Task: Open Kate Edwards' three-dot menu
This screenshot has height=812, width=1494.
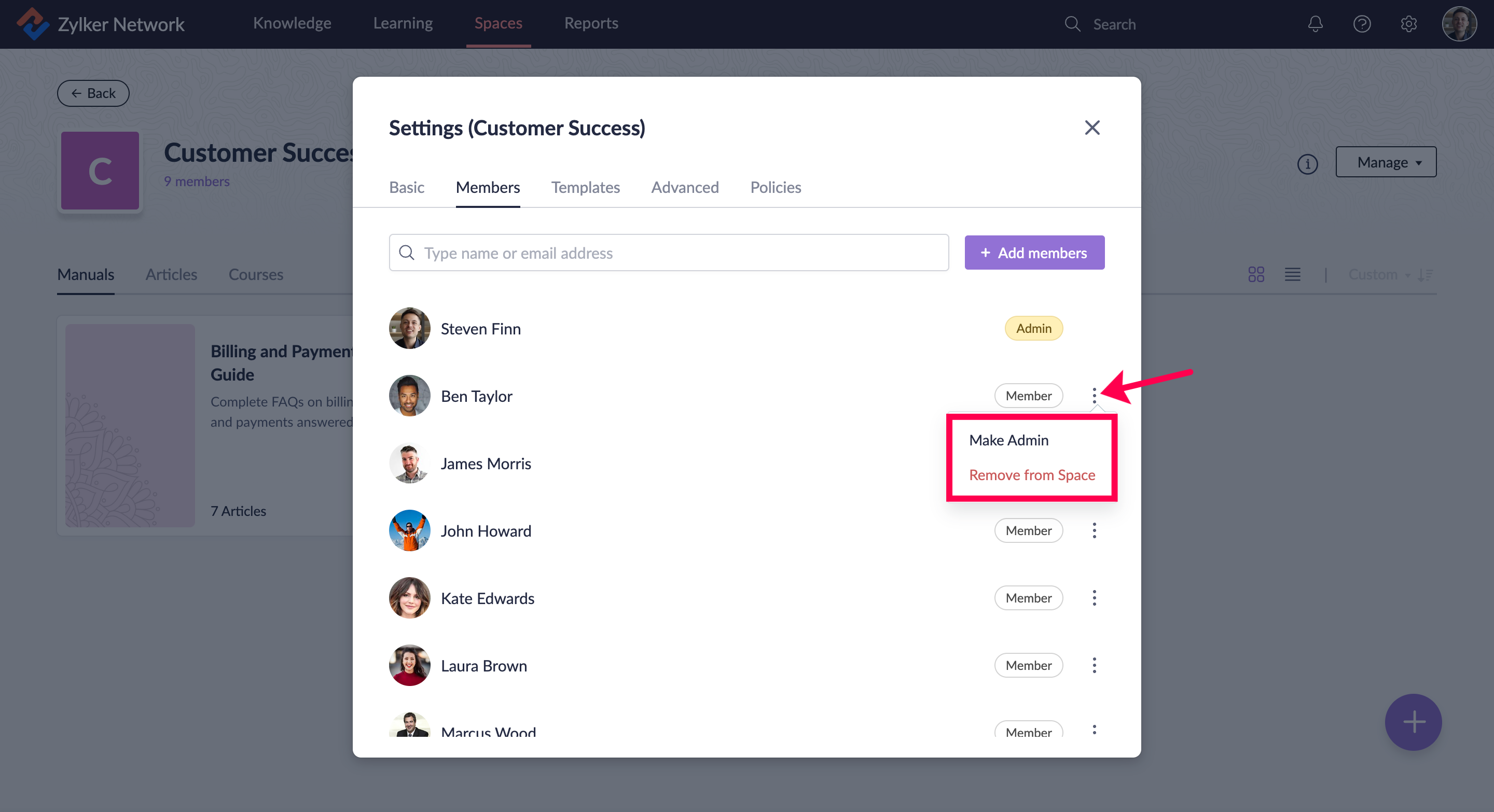Action: pos(1094,597)
